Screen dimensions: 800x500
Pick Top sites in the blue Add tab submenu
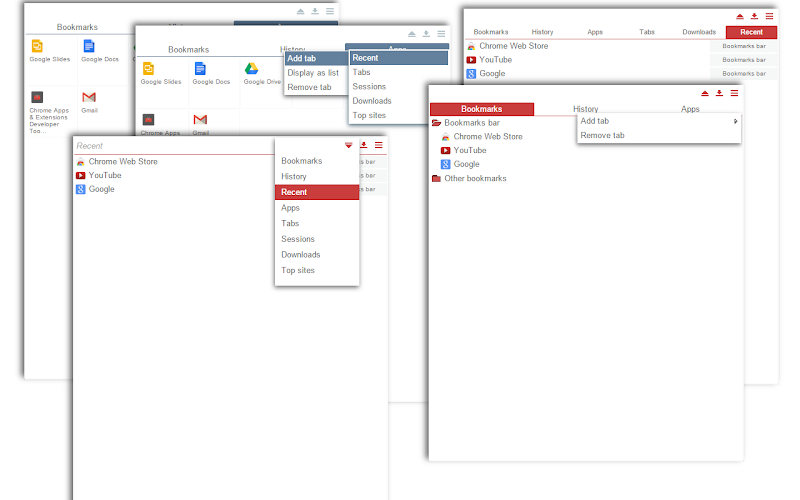[398, 115]
